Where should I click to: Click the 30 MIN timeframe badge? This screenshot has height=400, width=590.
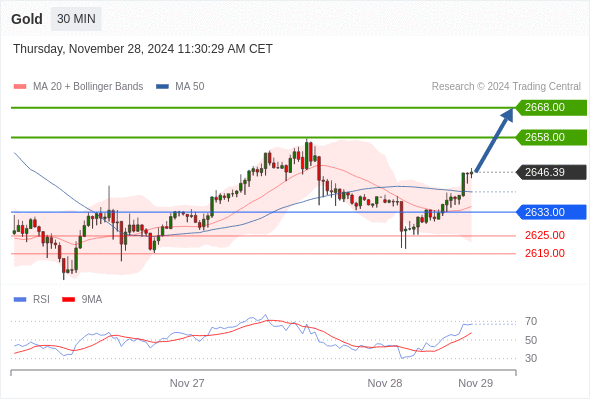76,19
